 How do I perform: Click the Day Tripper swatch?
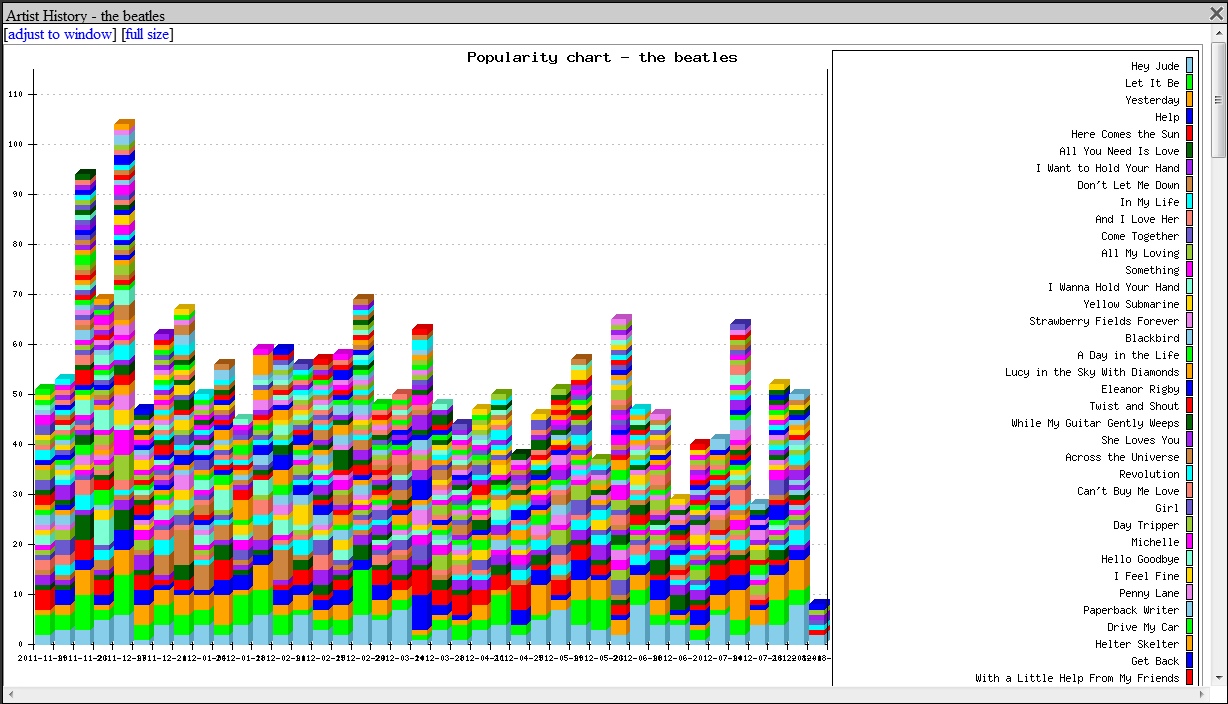1189,525
